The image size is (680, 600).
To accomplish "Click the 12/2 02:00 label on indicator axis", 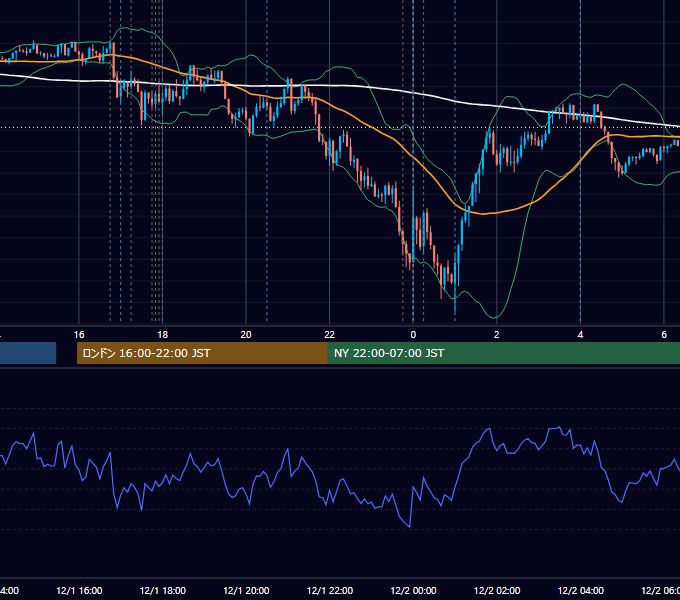I will coord(497,590).
